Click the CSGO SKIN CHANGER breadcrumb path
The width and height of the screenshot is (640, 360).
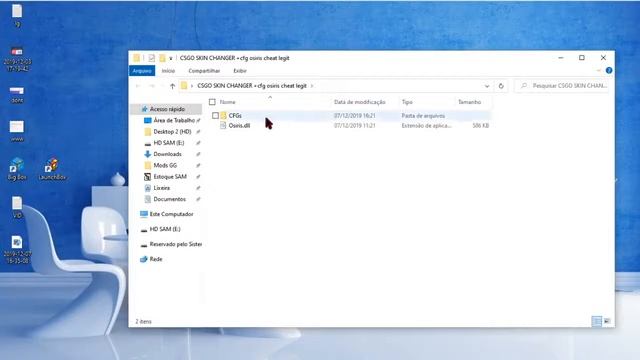pyautogui.click(x=252, y=86)
